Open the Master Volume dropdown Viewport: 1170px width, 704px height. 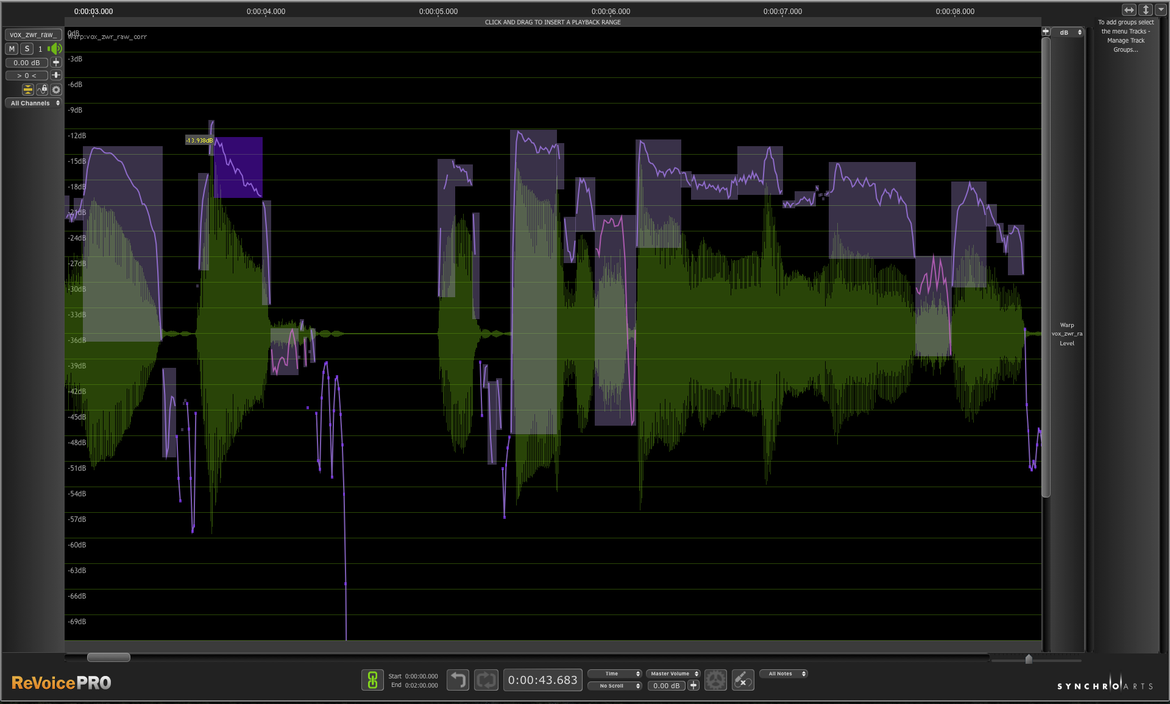click(x=674, y=673)
